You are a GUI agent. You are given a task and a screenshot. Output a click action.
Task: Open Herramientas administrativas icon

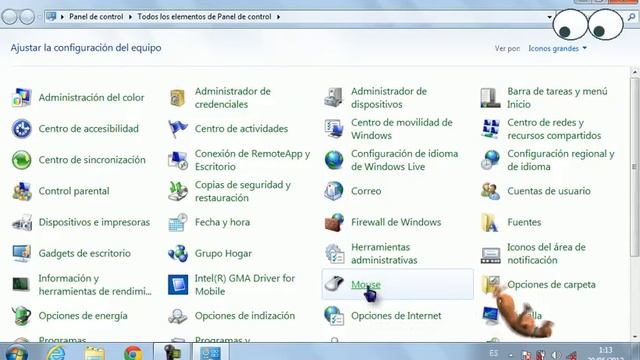coord(334,253)
